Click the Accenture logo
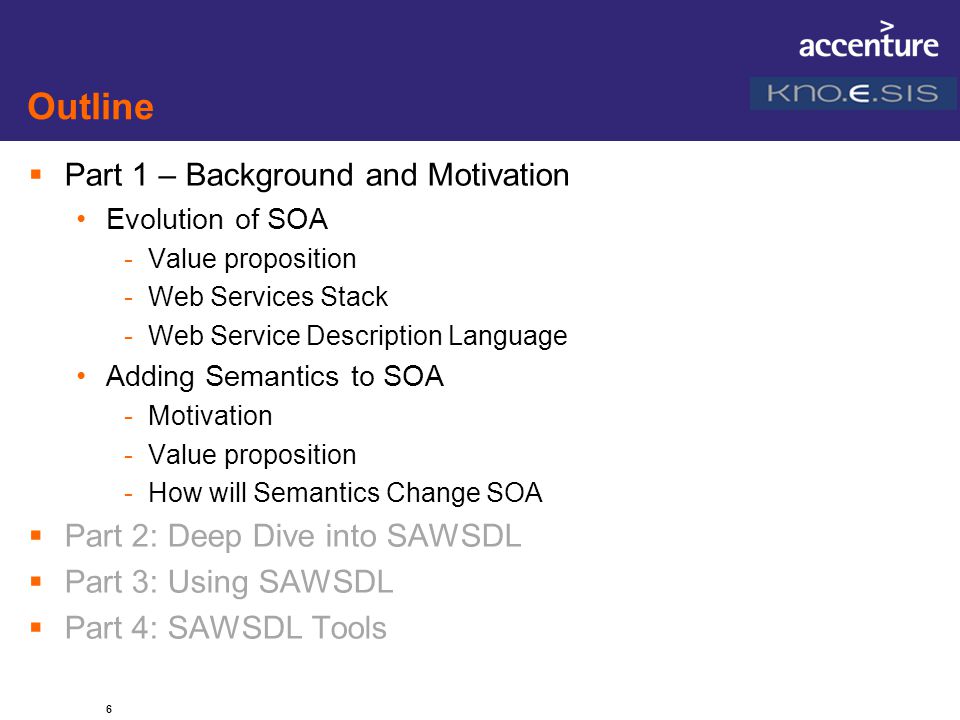The image size is (960, 720). click(x=868, y=39)
